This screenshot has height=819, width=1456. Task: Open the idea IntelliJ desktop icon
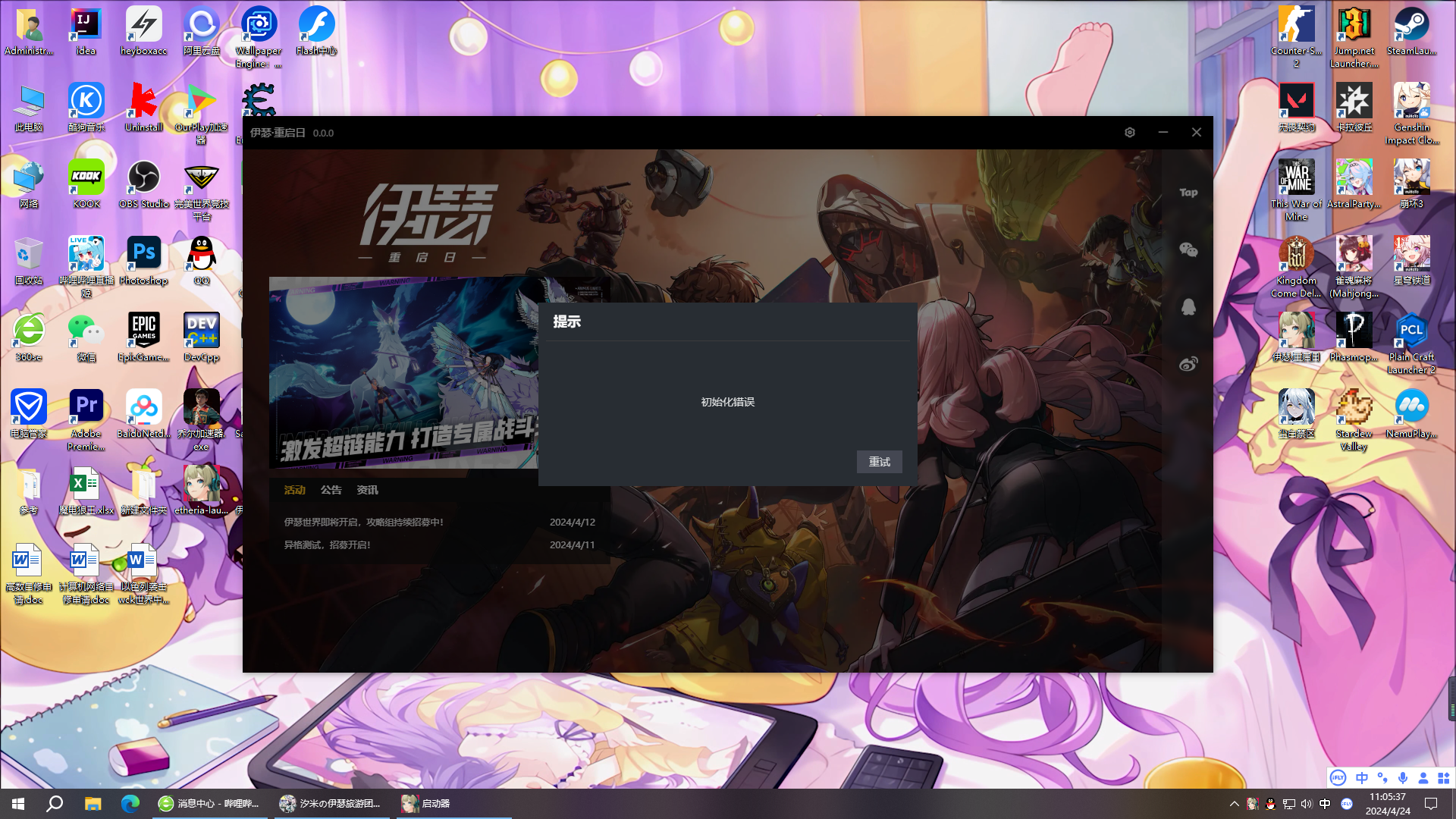click(86, 32)
